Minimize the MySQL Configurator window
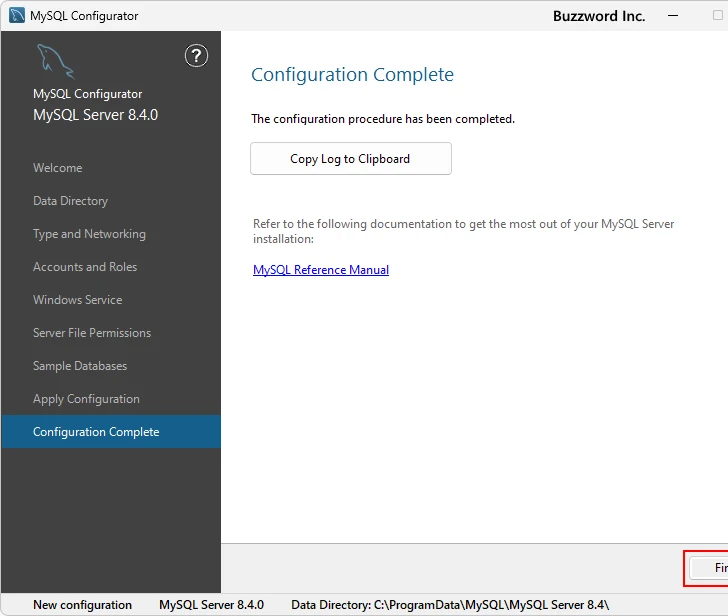Screen dimensions: 728x616 (x=673, y=15)
